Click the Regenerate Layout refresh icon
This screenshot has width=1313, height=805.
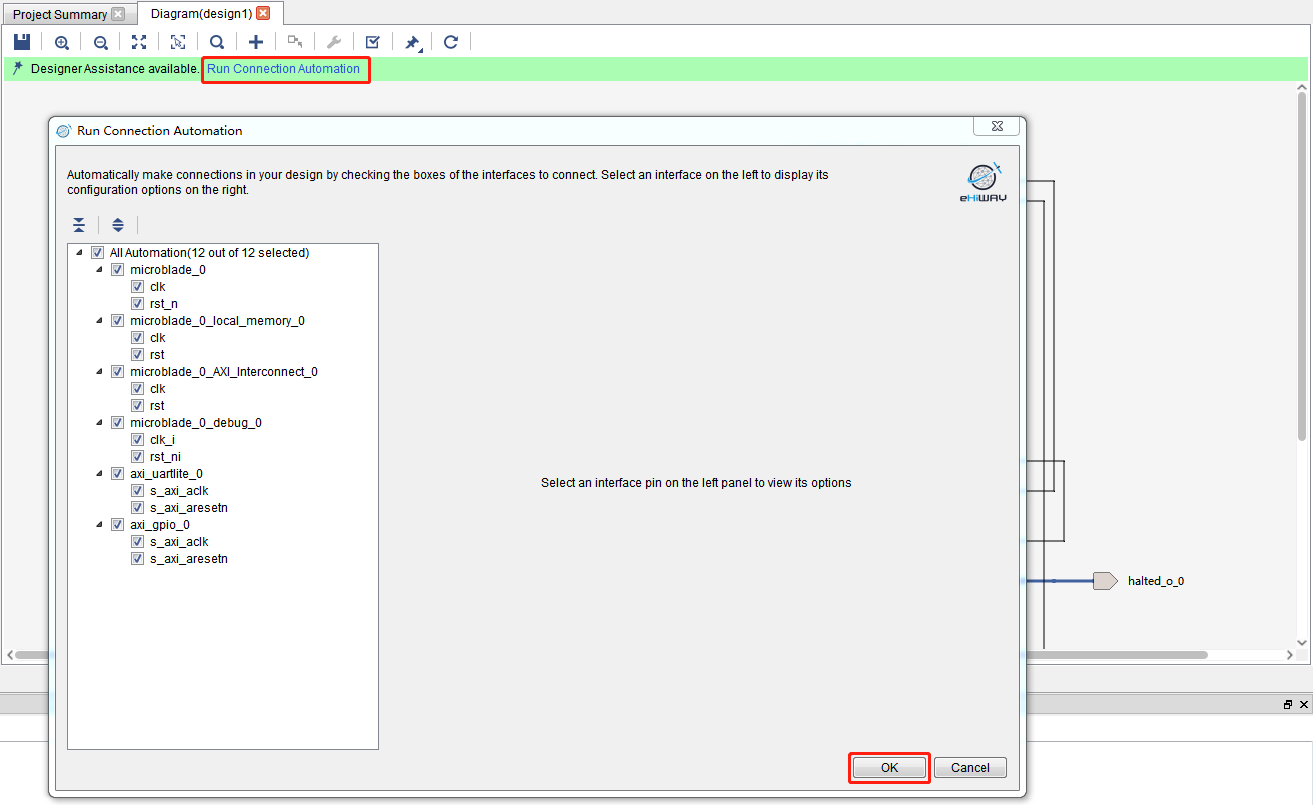(451, 42)
